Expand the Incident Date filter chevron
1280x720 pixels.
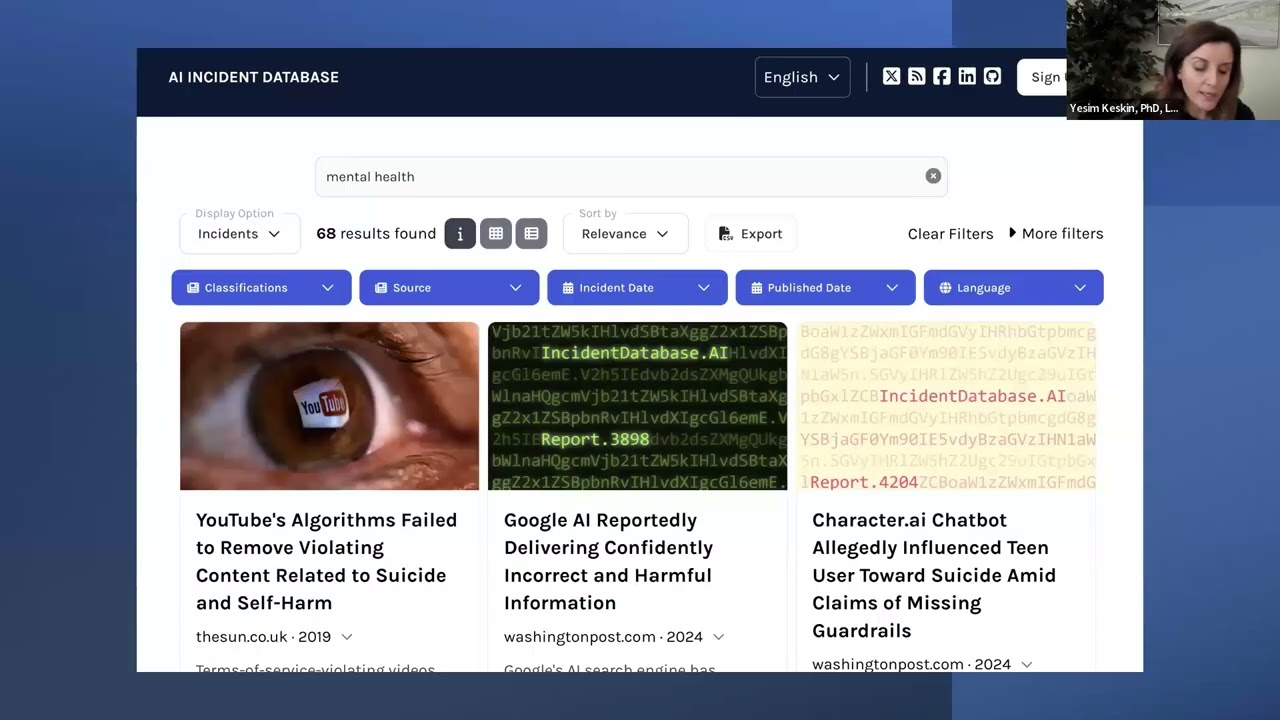[x=703, y=288]
